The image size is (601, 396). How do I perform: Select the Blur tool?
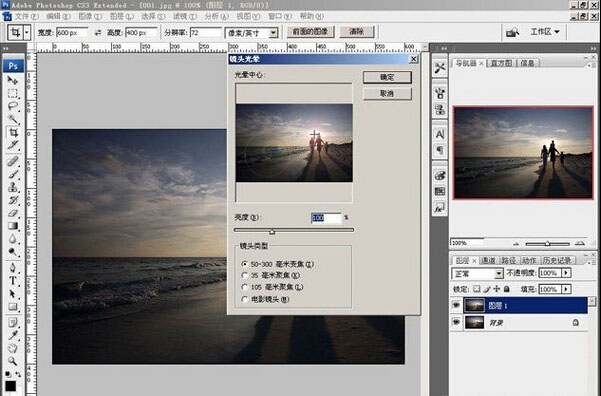(x=13, y=239)
